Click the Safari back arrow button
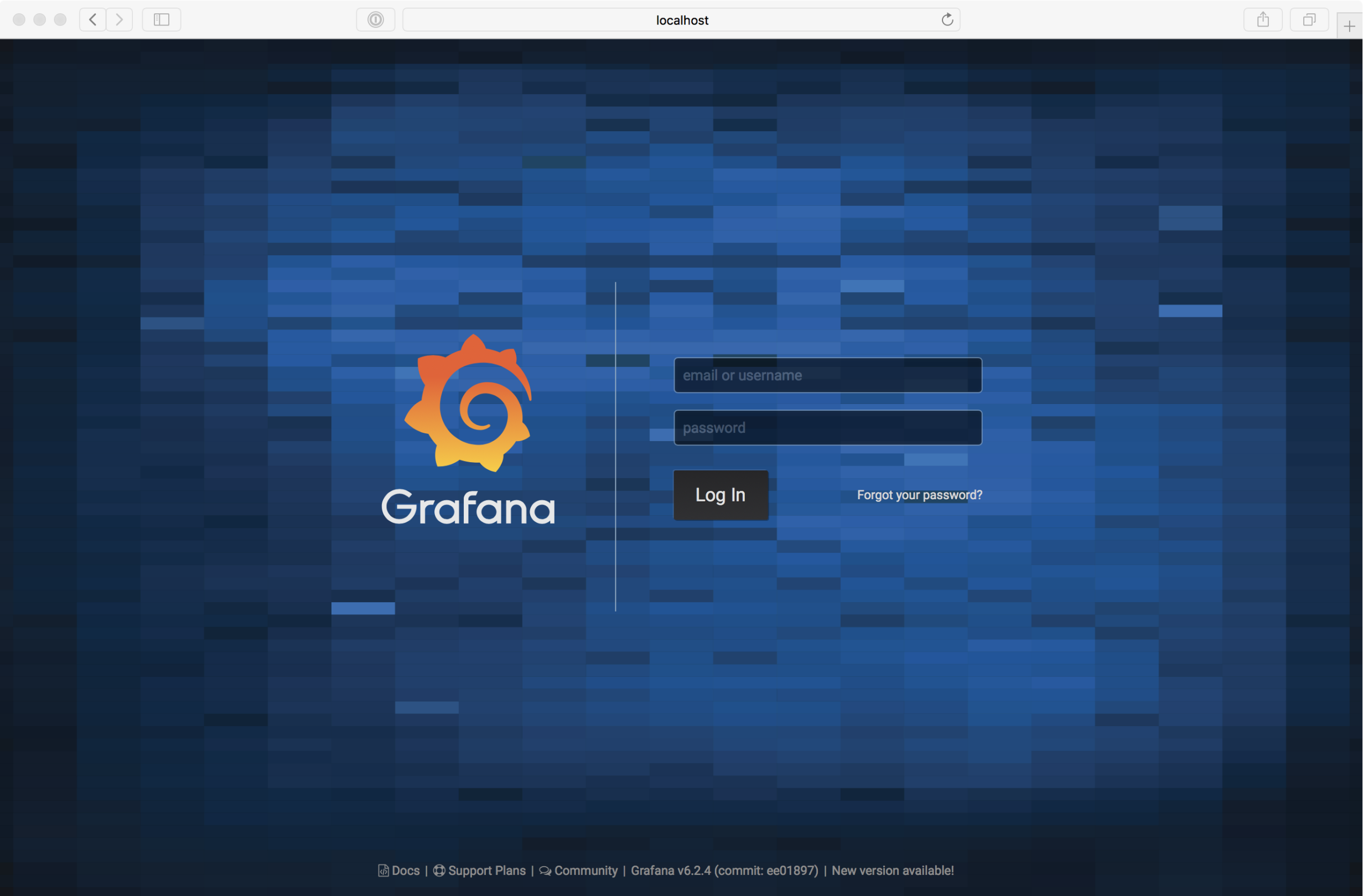Image resolution: width=1363 pixels, height=896 pixels. tap(93, 19)
